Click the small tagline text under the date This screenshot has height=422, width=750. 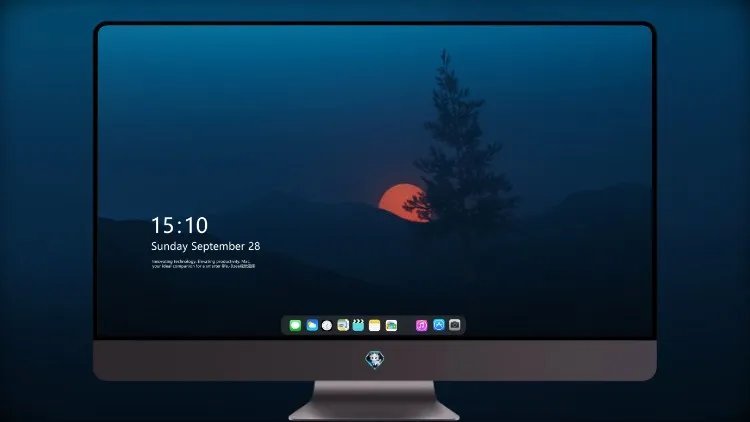(x=203, y=264)
